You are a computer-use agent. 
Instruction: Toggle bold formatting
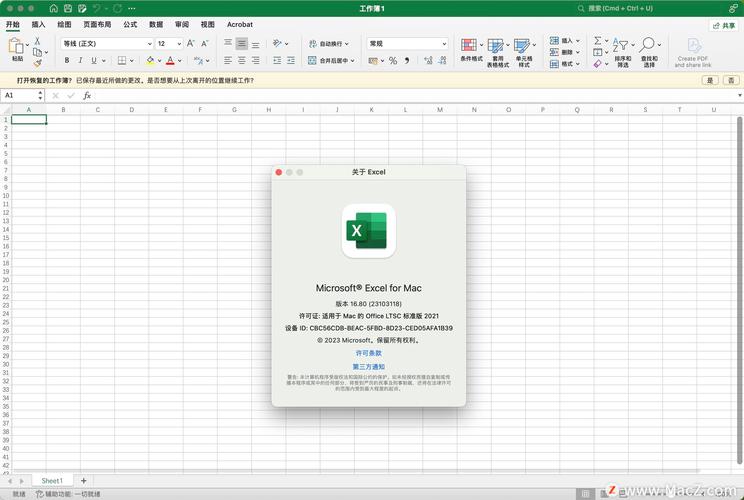click(67, 60)
